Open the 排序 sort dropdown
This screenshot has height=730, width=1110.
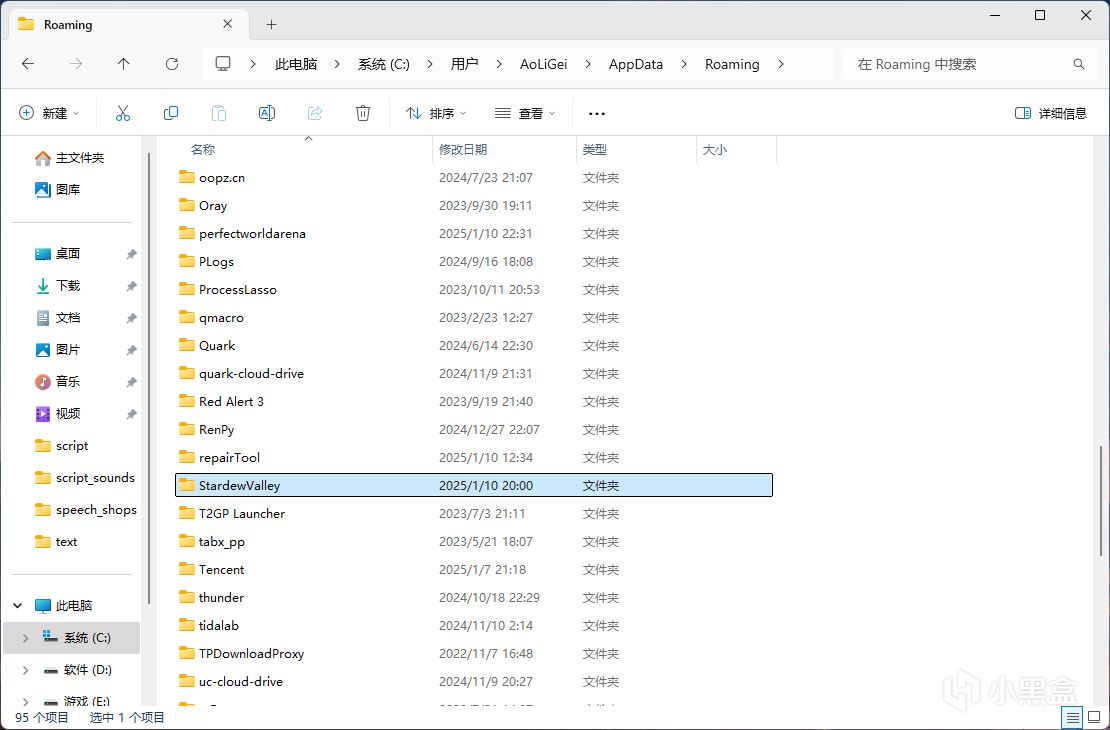[x=436, y=113]
